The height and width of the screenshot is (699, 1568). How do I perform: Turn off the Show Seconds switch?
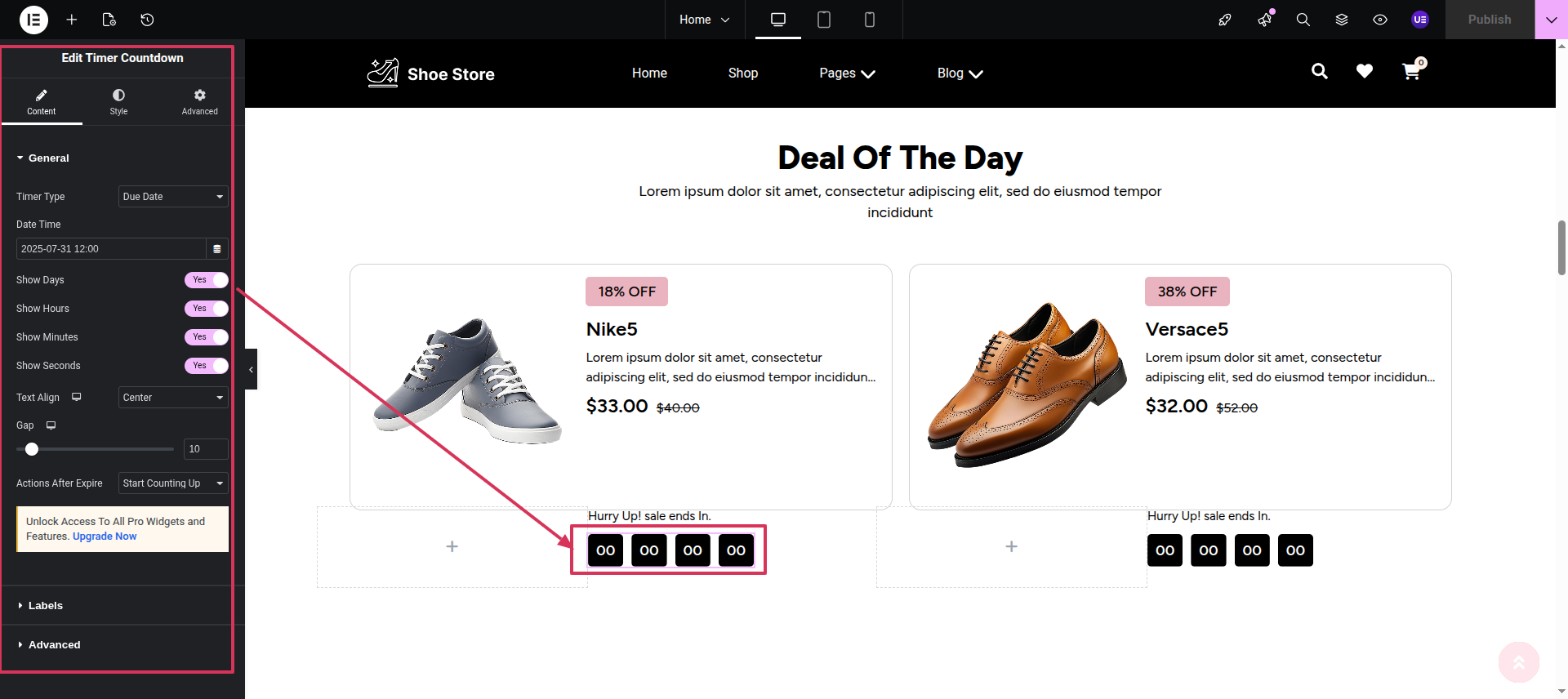pyautogui.click(x=206, y=366)
